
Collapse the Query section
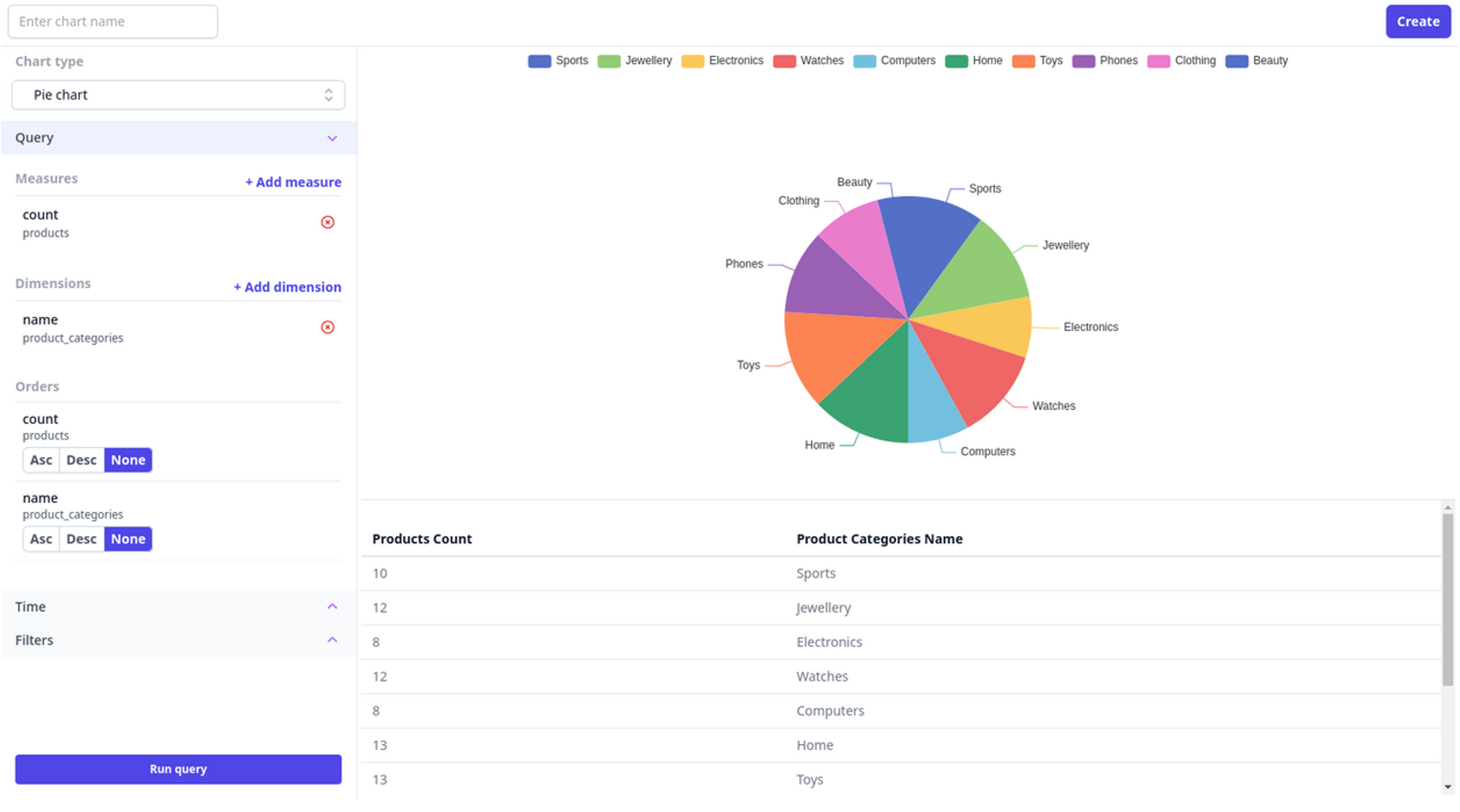(x=333, y=138)
